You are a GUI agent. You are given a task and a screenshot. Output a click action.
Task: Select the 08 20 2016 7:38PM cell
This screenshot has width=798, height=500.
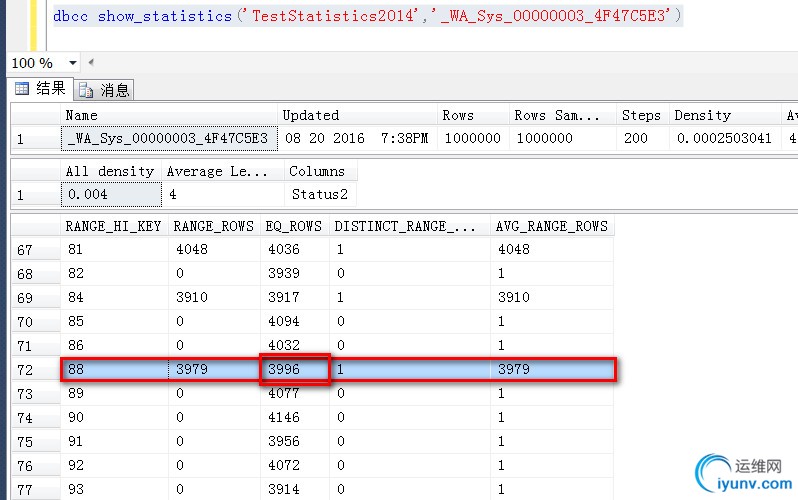tap(357, 138)
